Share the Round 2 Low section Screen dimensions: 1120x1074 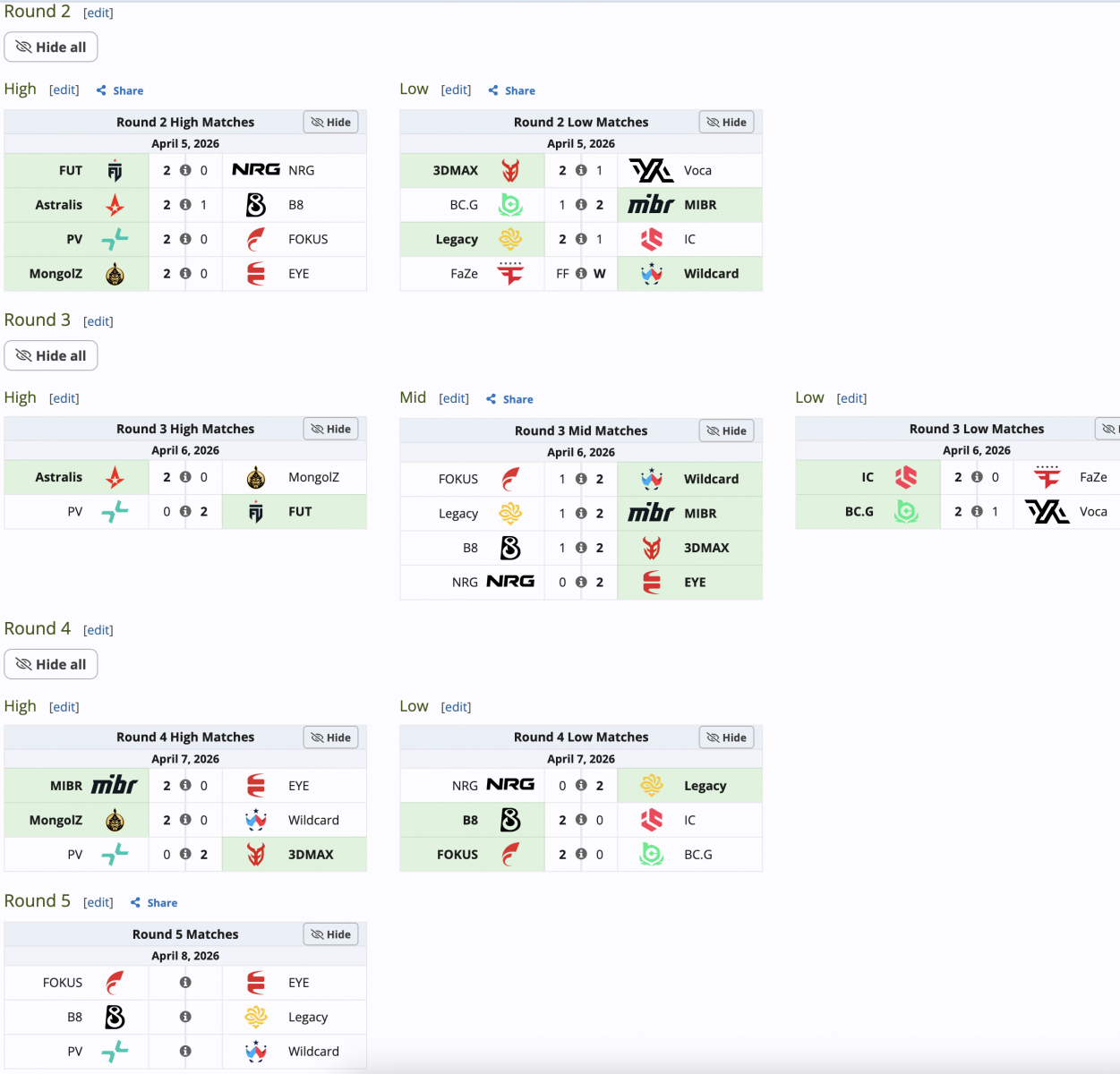pos(512,90)
